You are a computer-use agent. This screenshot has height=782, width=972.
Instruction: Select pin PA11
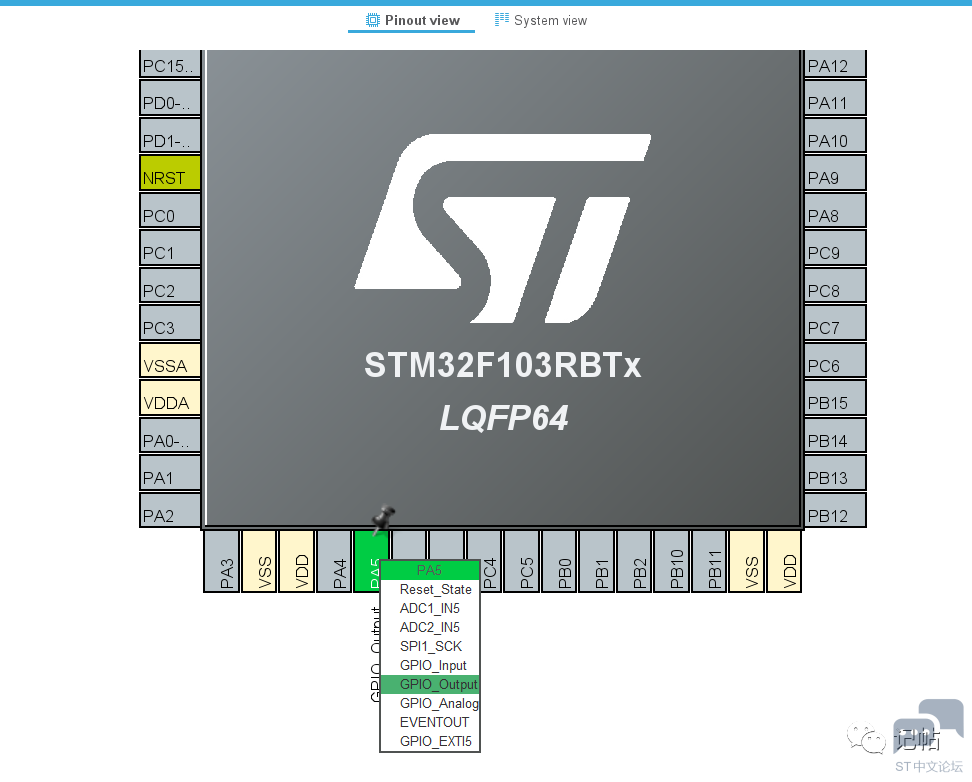[x=835, y=97]
